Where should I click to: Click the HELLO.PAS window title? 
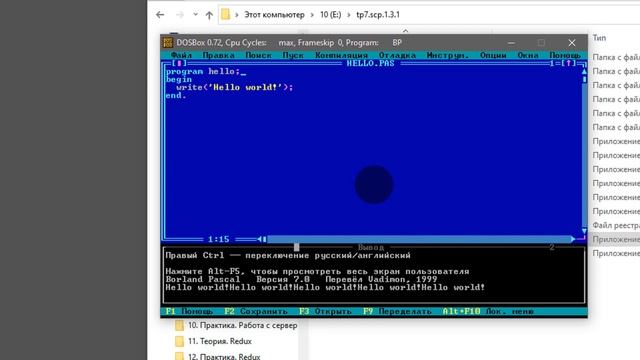point(370,63)
